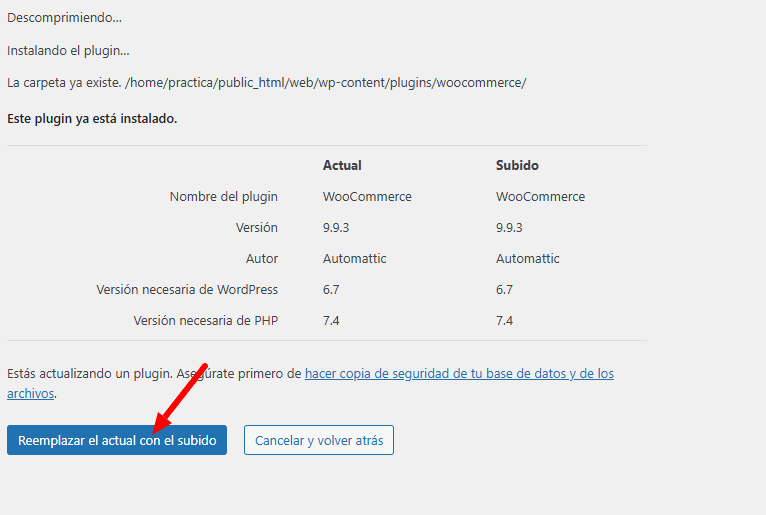Click the 'Descomprimiendo…' status line
Viewport: 766px width, 515px height.
[x=64, y=18]
